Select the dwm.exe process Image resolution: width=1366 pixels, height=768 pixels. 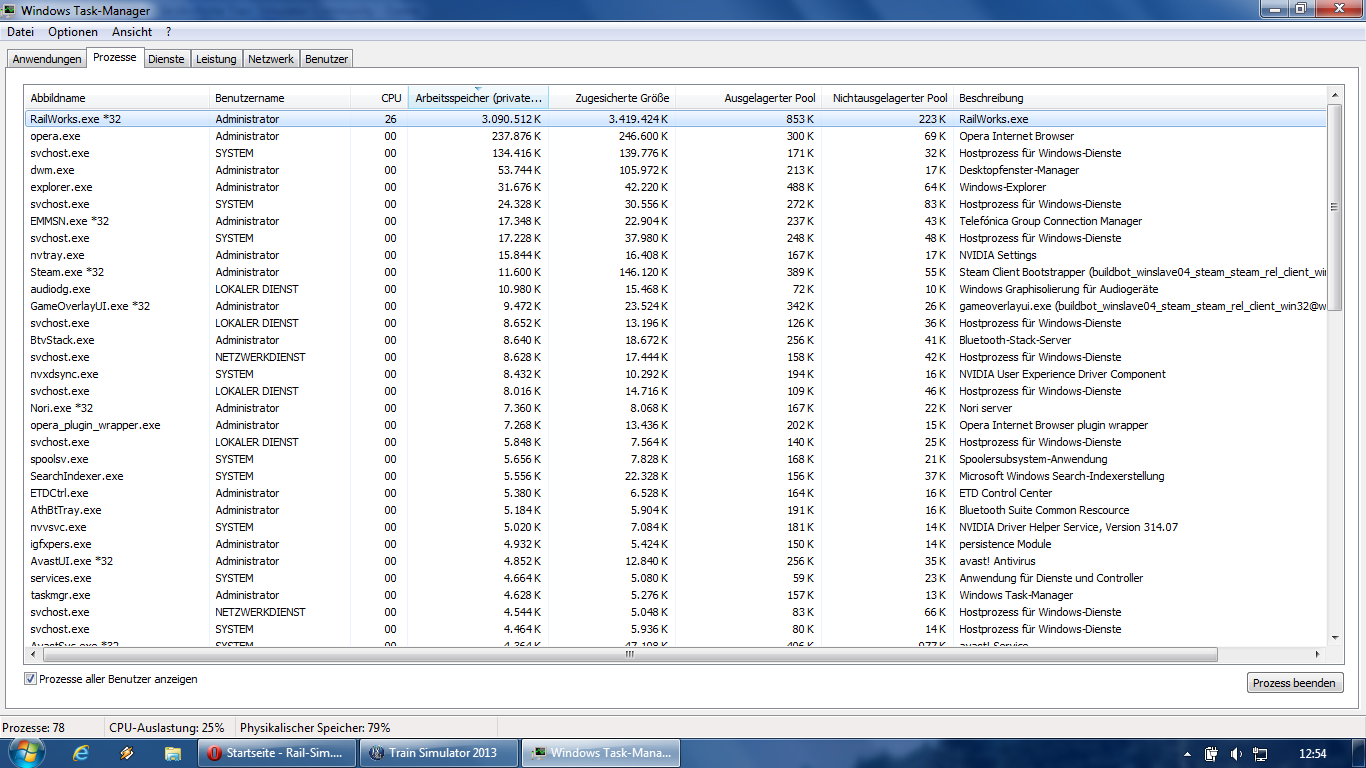pyautogui.click(x=676, y=170)
